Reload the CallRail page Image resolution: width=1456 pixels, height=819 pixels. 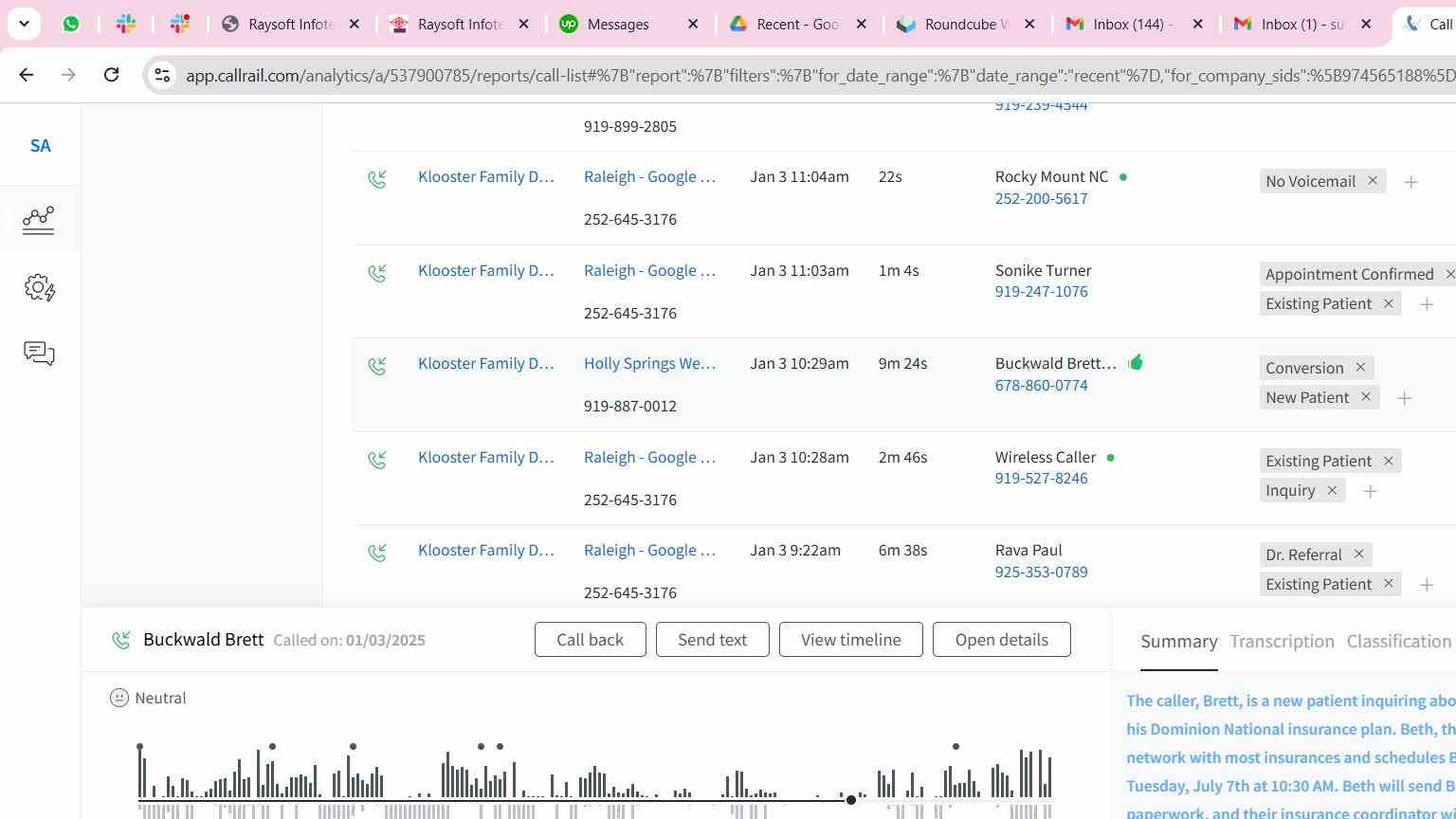point(111,74)
